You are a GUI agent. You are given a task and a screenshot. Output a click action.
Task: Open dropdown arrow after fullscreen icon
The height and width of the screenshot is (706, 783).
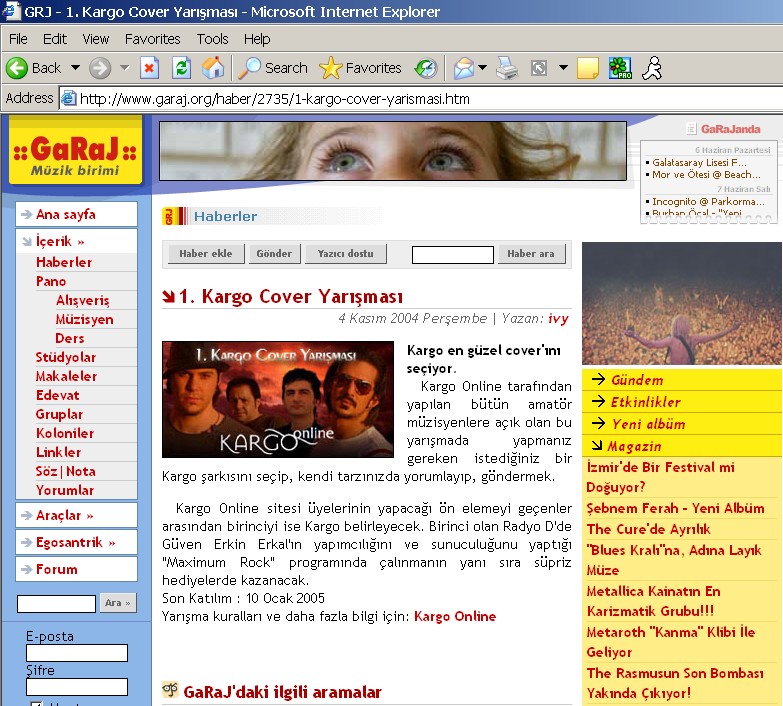(563, 67)
